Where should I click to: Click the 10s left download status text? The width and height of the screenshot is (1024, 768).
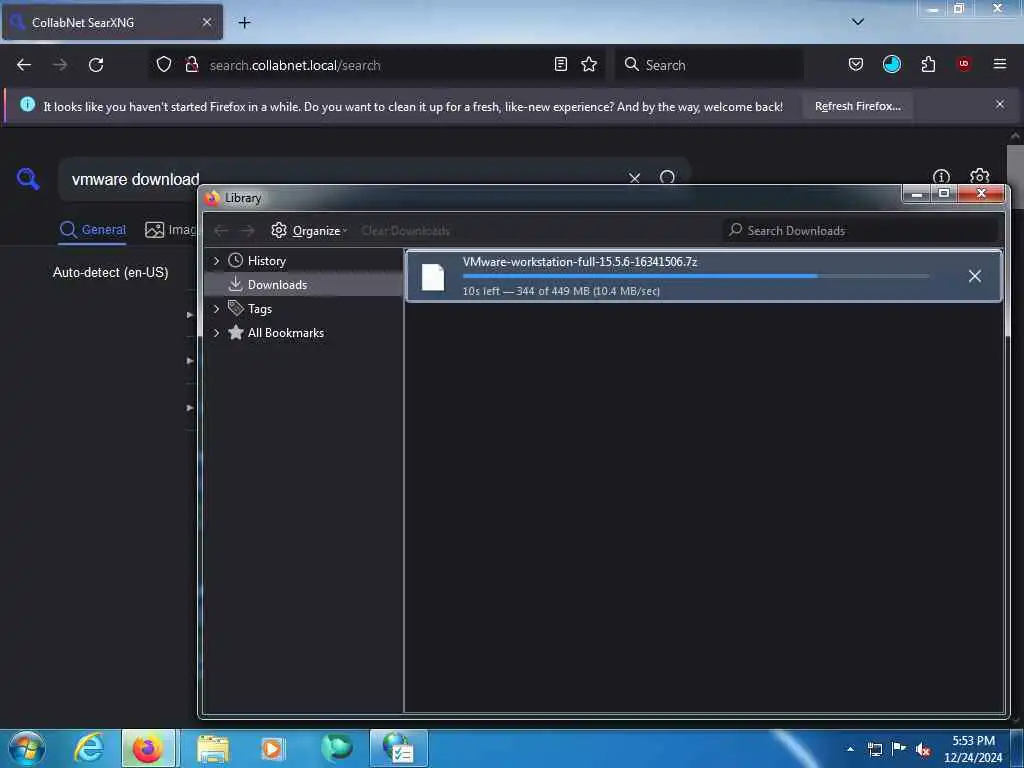pyautogui.click(x=561, y=291)
